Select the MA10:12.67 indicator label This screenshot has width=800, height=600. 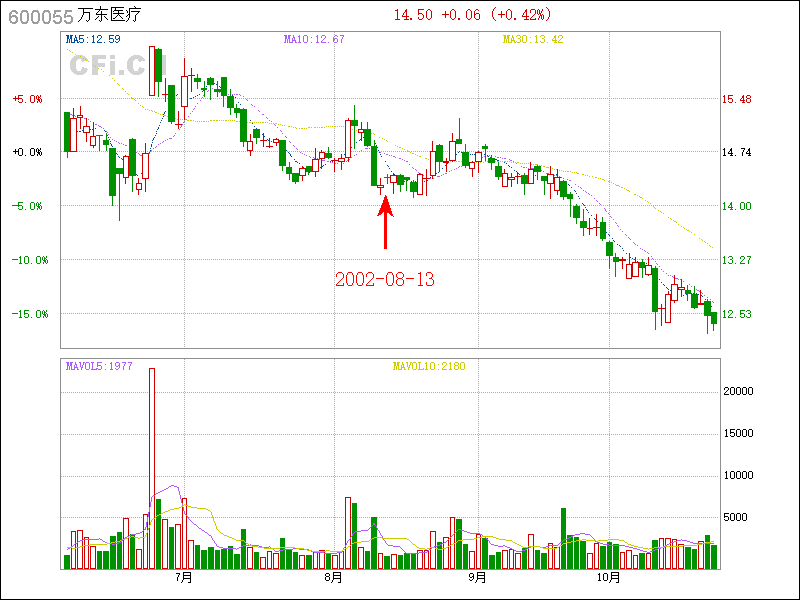pyautogui.click(x=314, y=40)
